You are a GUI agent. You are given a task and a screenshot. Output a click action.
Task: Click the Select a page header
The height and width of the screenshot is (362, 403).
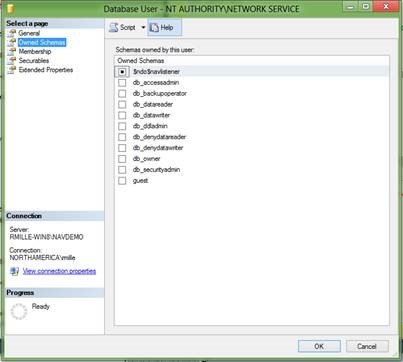pyautogui.click(x=27, y=23)
